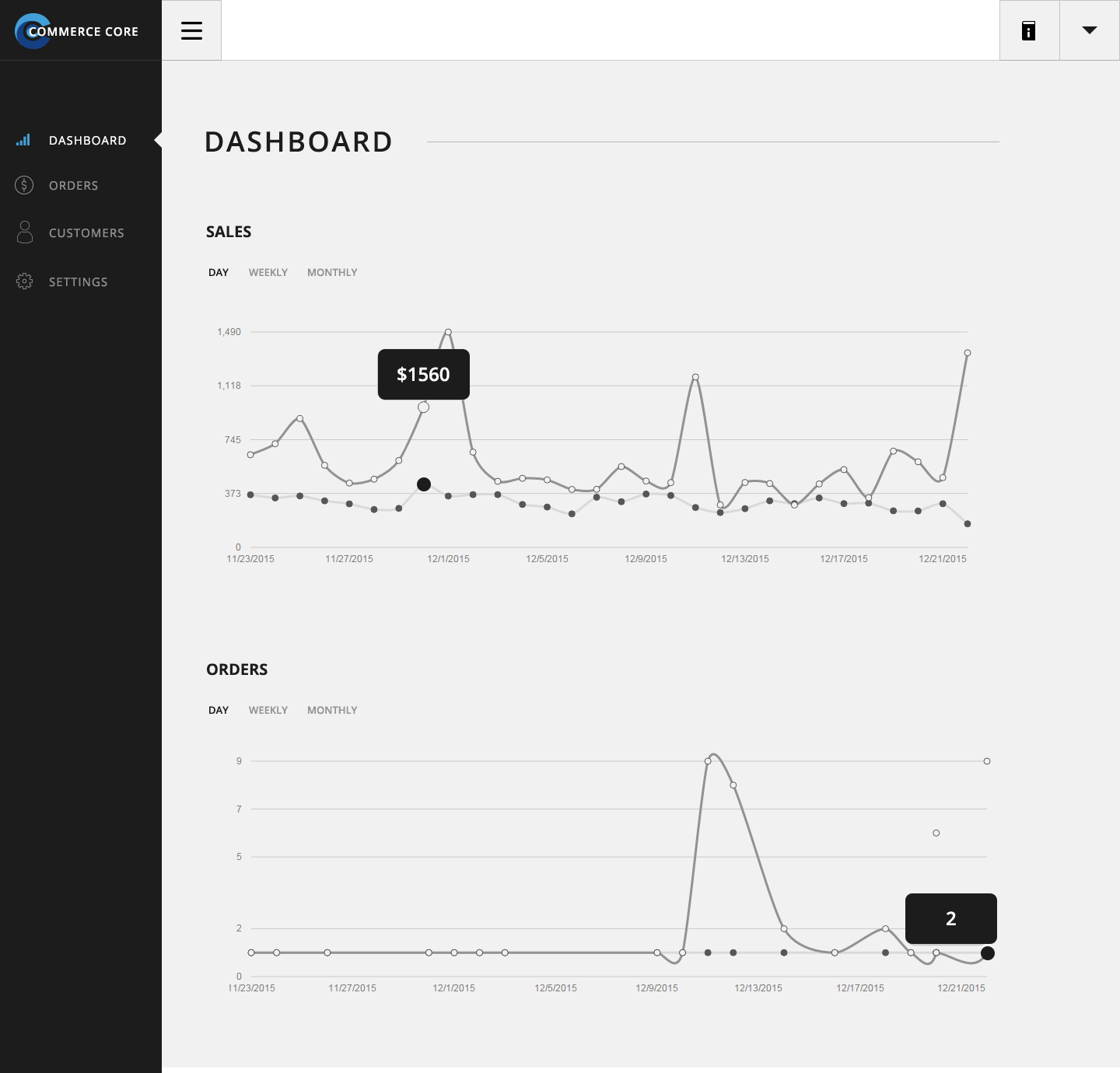Select Day view for Orders chart

tap(219, 711)
